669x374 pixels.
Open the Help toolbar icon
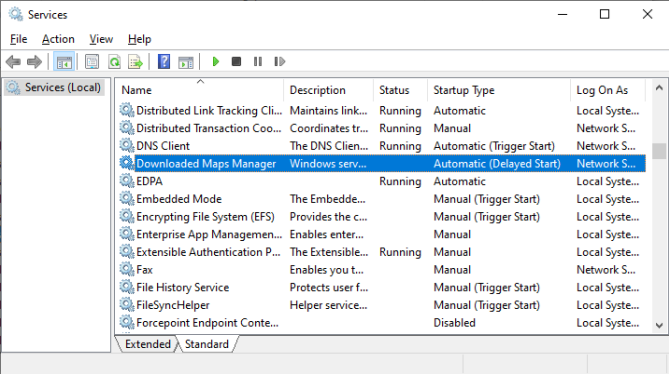164,62
